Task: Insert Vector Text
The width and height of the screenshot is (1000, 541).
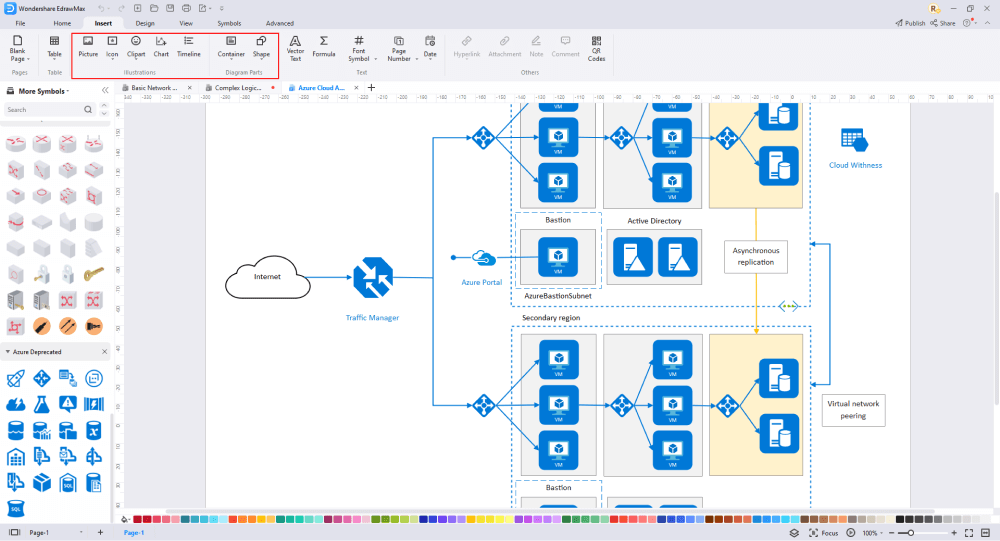Action: point(295,48)
